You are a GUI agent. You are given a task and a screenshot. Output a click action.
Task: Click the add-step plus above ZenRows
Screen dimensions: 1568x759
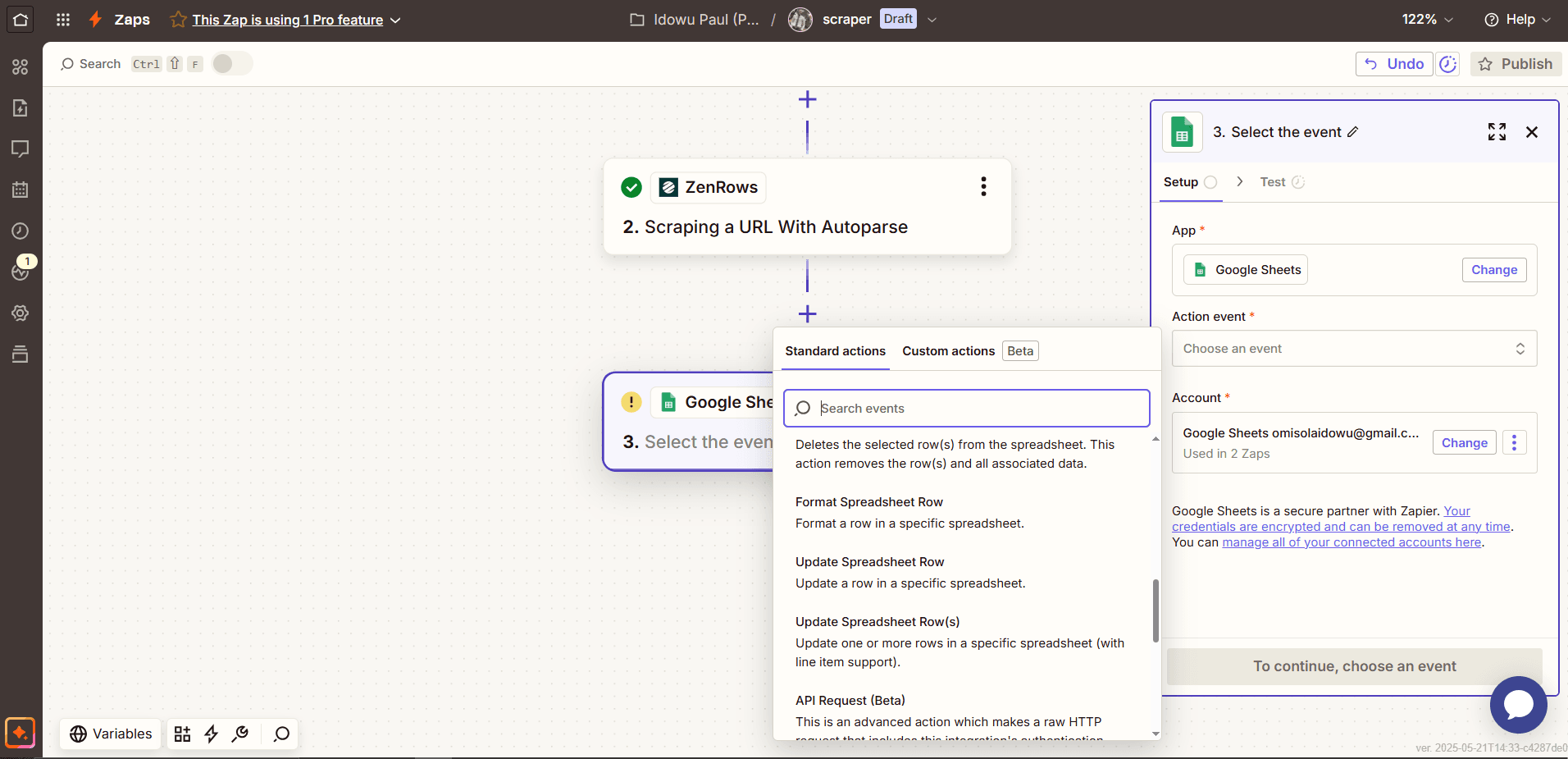point(807,99)
